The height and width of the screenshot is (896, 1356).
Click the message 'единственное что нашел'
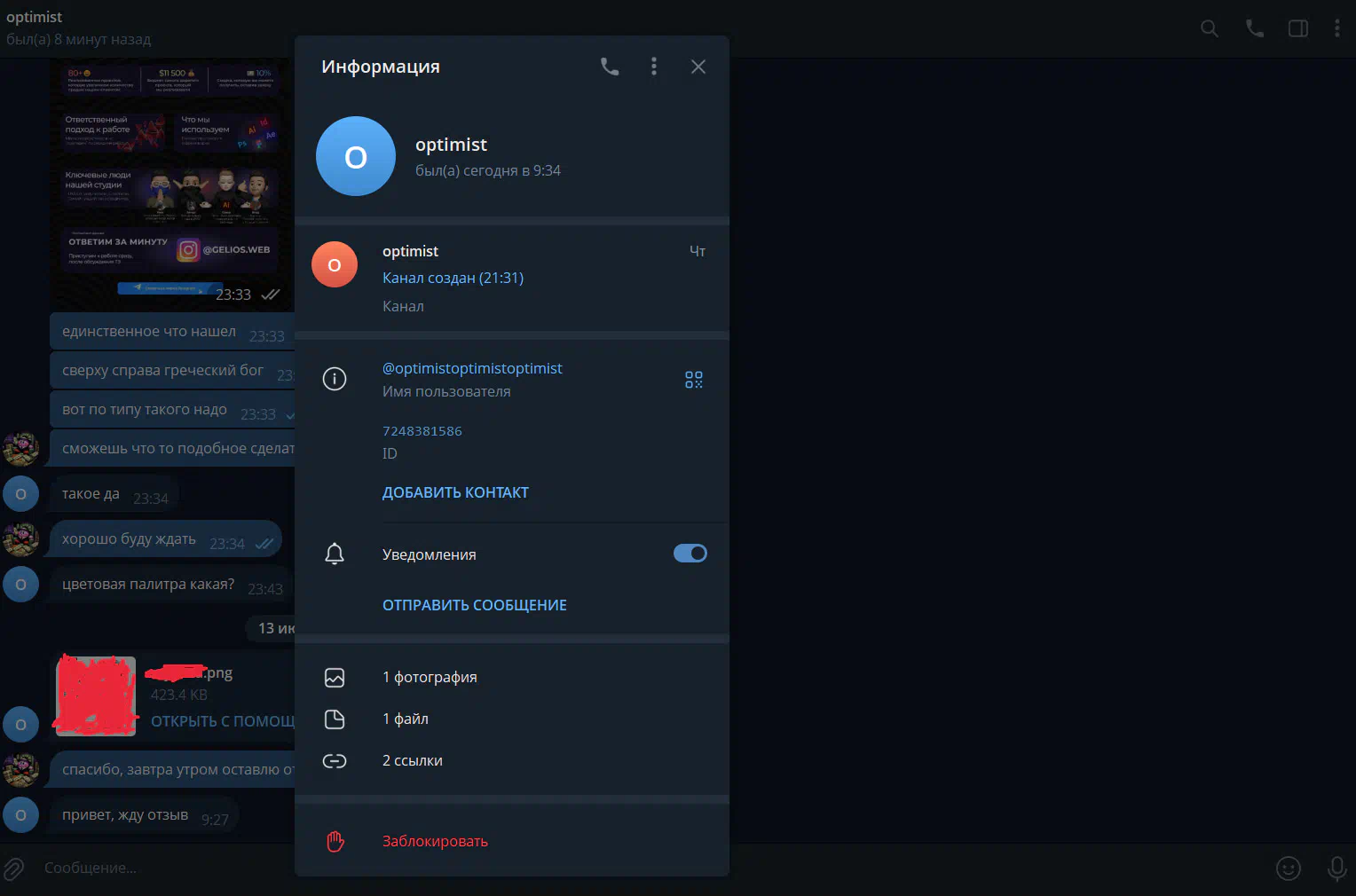[172, 331]
